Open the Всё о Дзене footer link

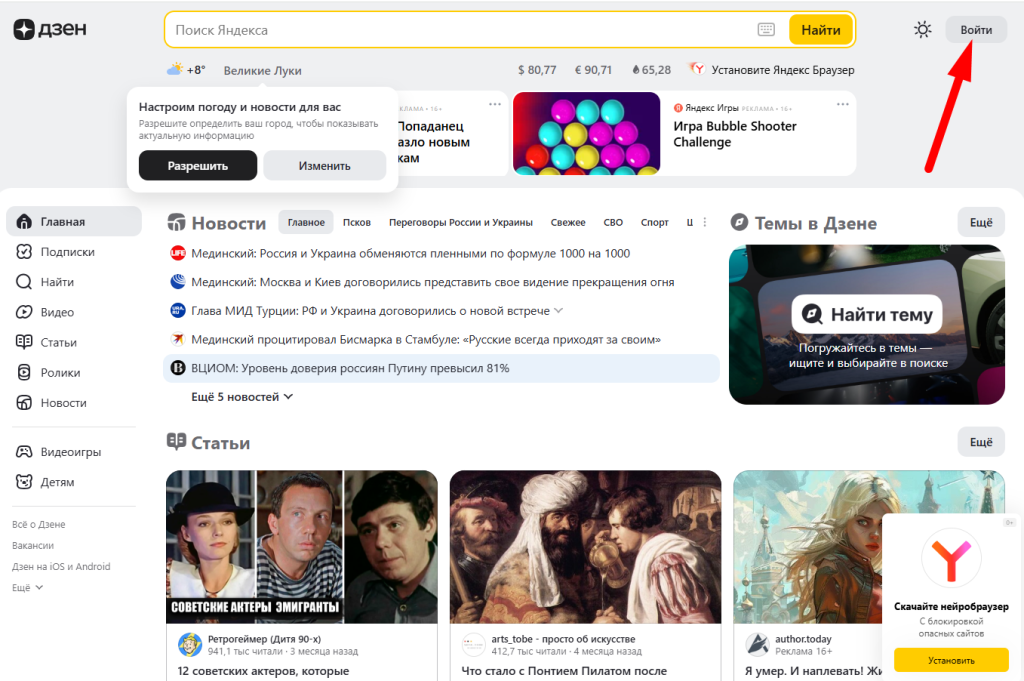pyautogui.click(x=39, y=524)
